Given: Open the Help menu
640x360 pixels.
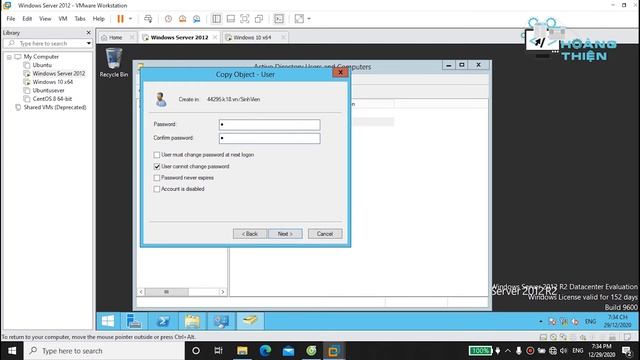Looking at the screenshot, I should click(98, 19).
